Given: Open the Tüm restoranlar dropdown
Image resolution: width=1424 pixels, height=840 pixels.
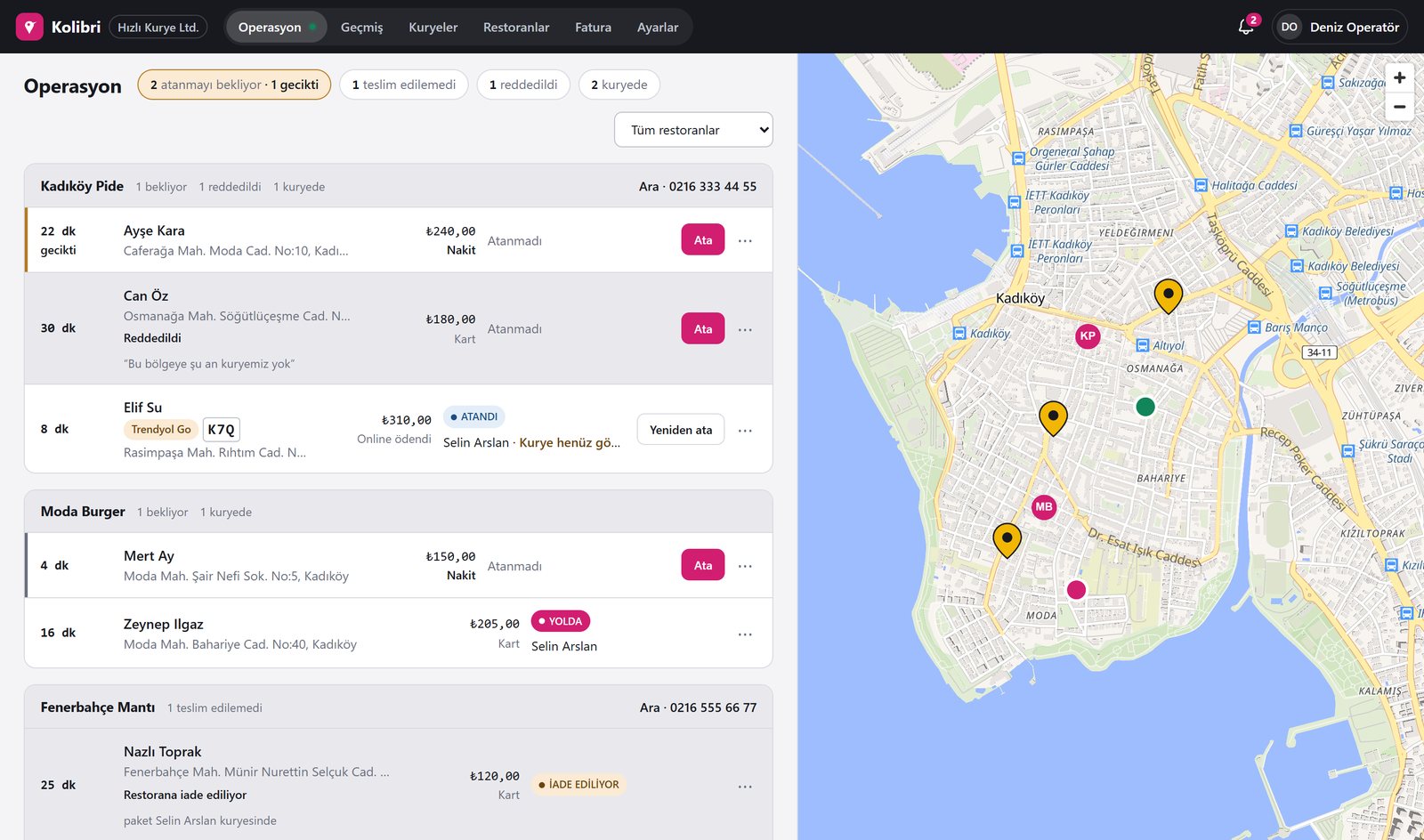Looking at the screenshot, I should [693, 130].
